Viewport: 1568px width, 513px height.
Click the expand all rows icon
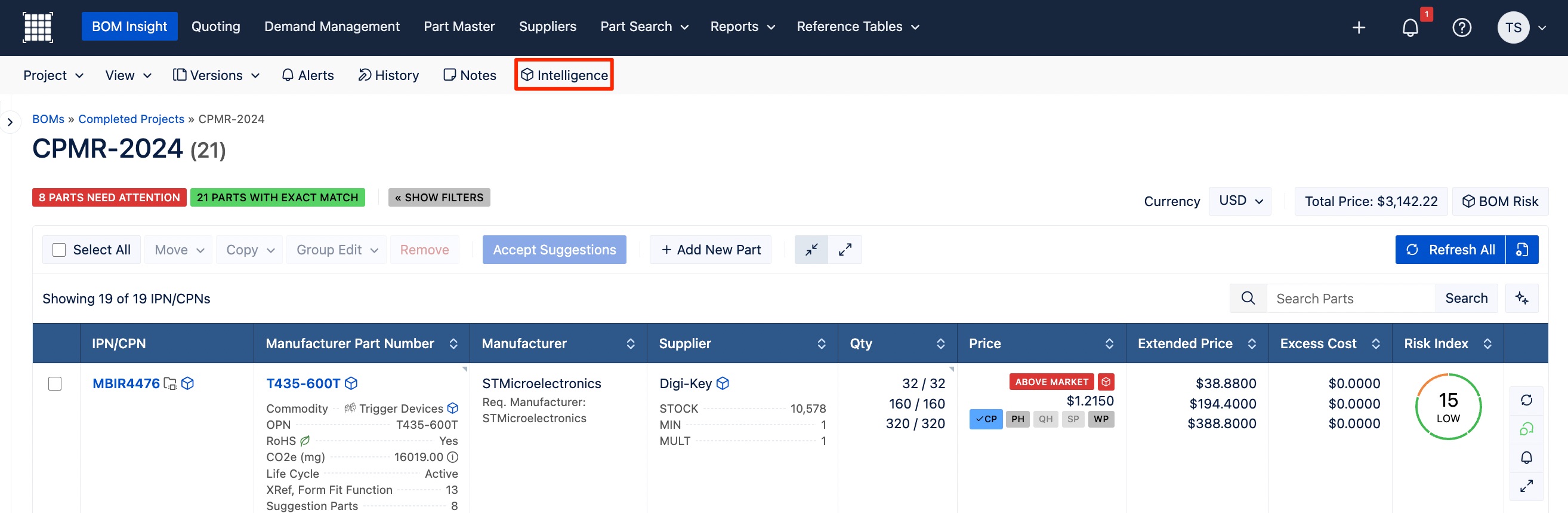point(845,250)
